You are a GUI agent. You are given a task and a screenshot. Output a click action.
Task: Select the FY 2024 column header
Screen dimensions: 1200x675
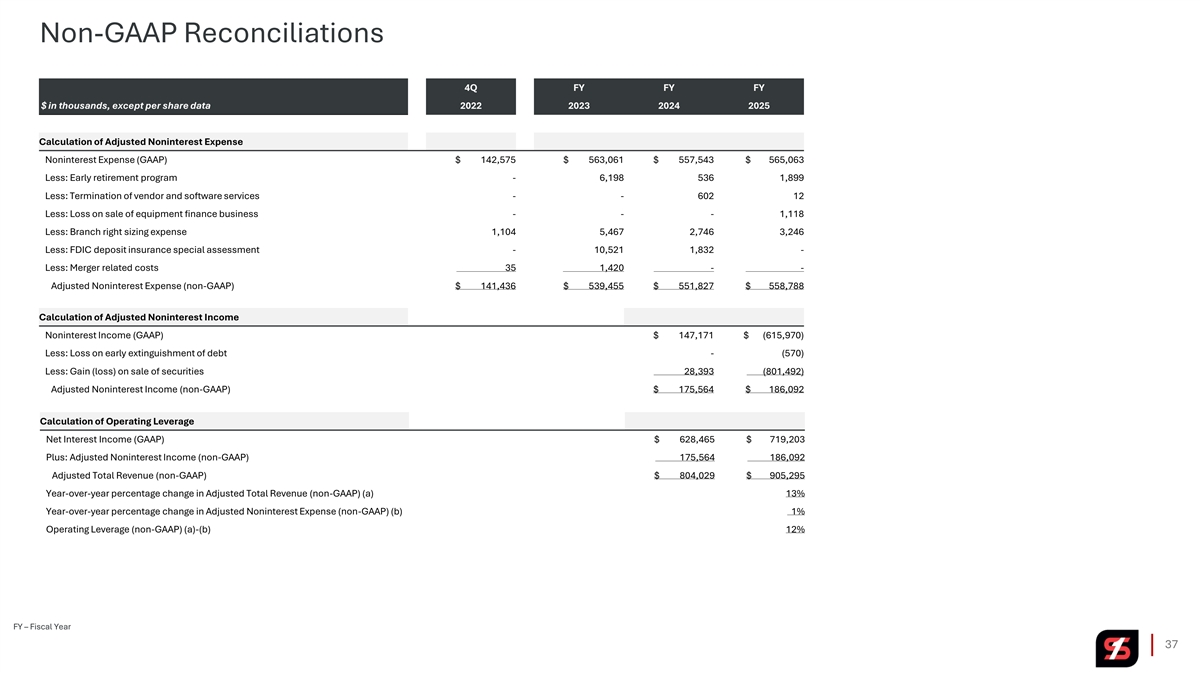point(669,96)
